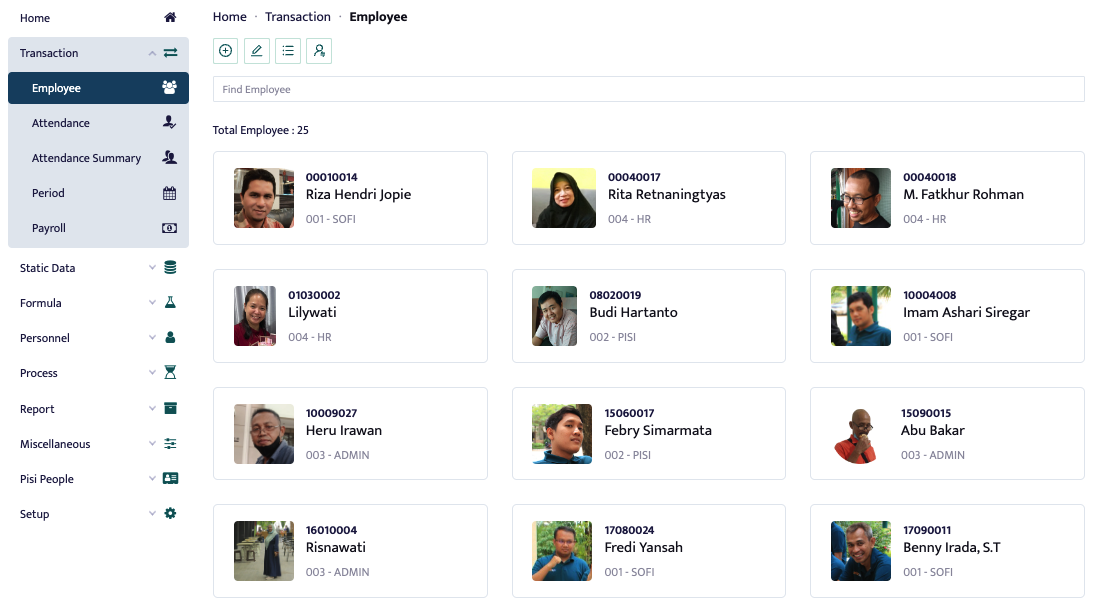Select the Pisi People badge icon
This screenshot has height=610, width=1097.
tap(171, 478)
